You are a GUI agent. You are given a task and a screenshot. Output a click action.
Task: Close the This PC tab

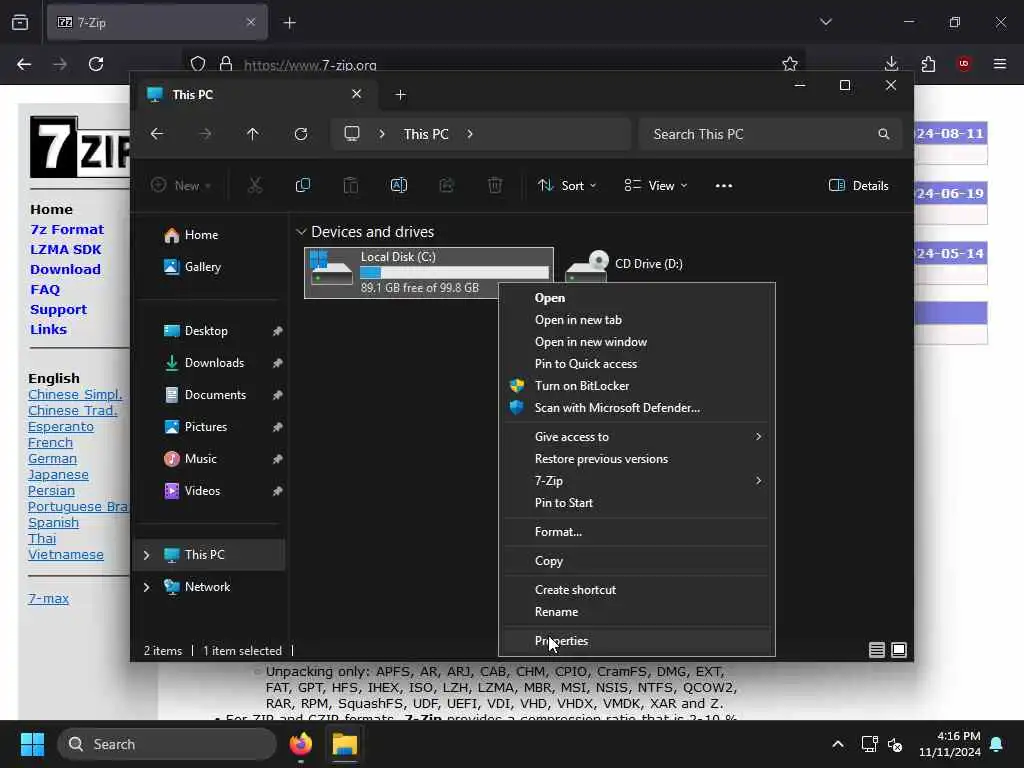357,94
